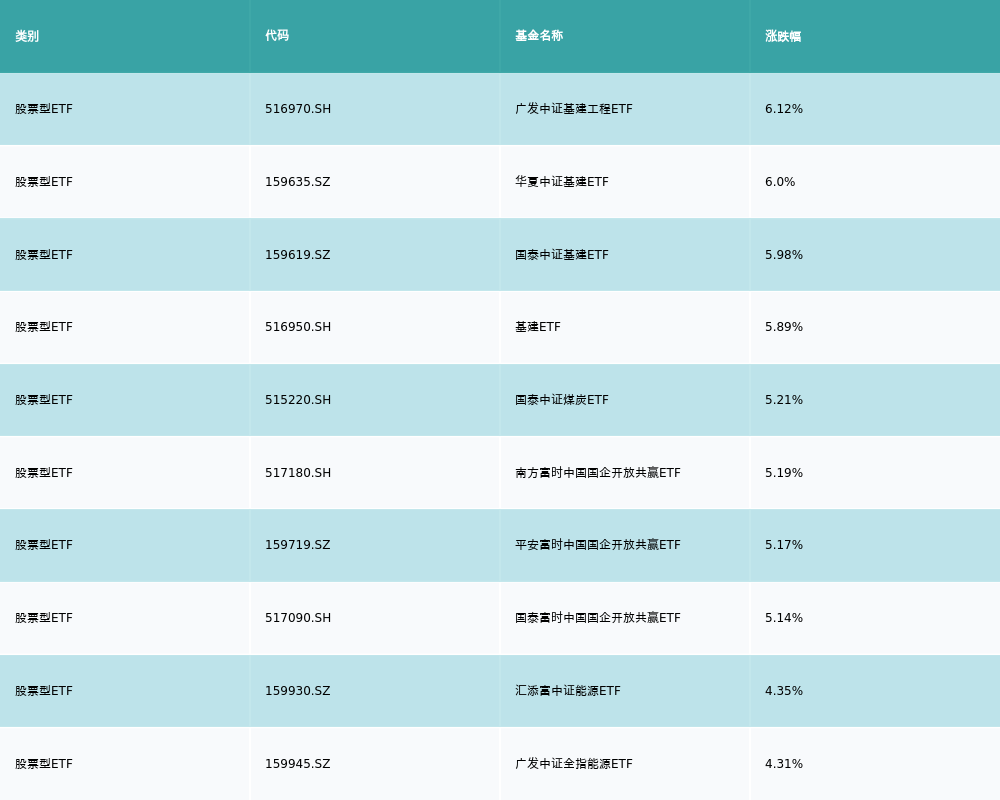
Task: Select fund name 基建ETF
Action: [x=538, y=327]
